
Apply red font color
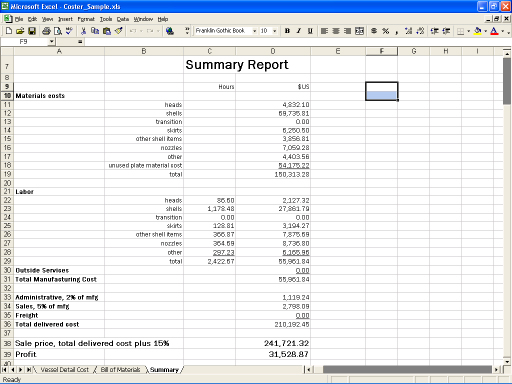point(495,31)
